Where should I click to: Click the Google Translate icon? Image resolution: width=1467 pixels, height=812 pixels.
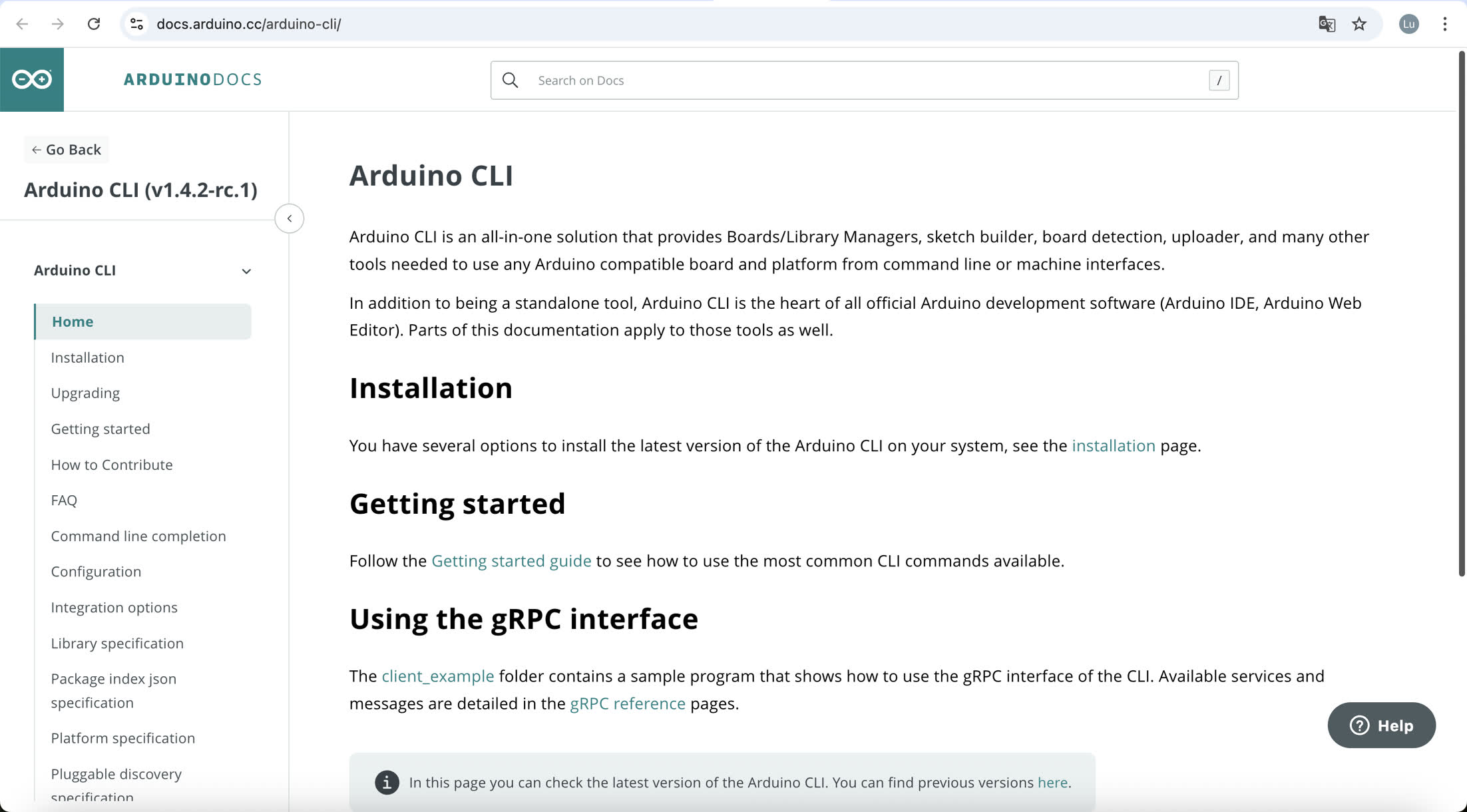click(1327, 24)
